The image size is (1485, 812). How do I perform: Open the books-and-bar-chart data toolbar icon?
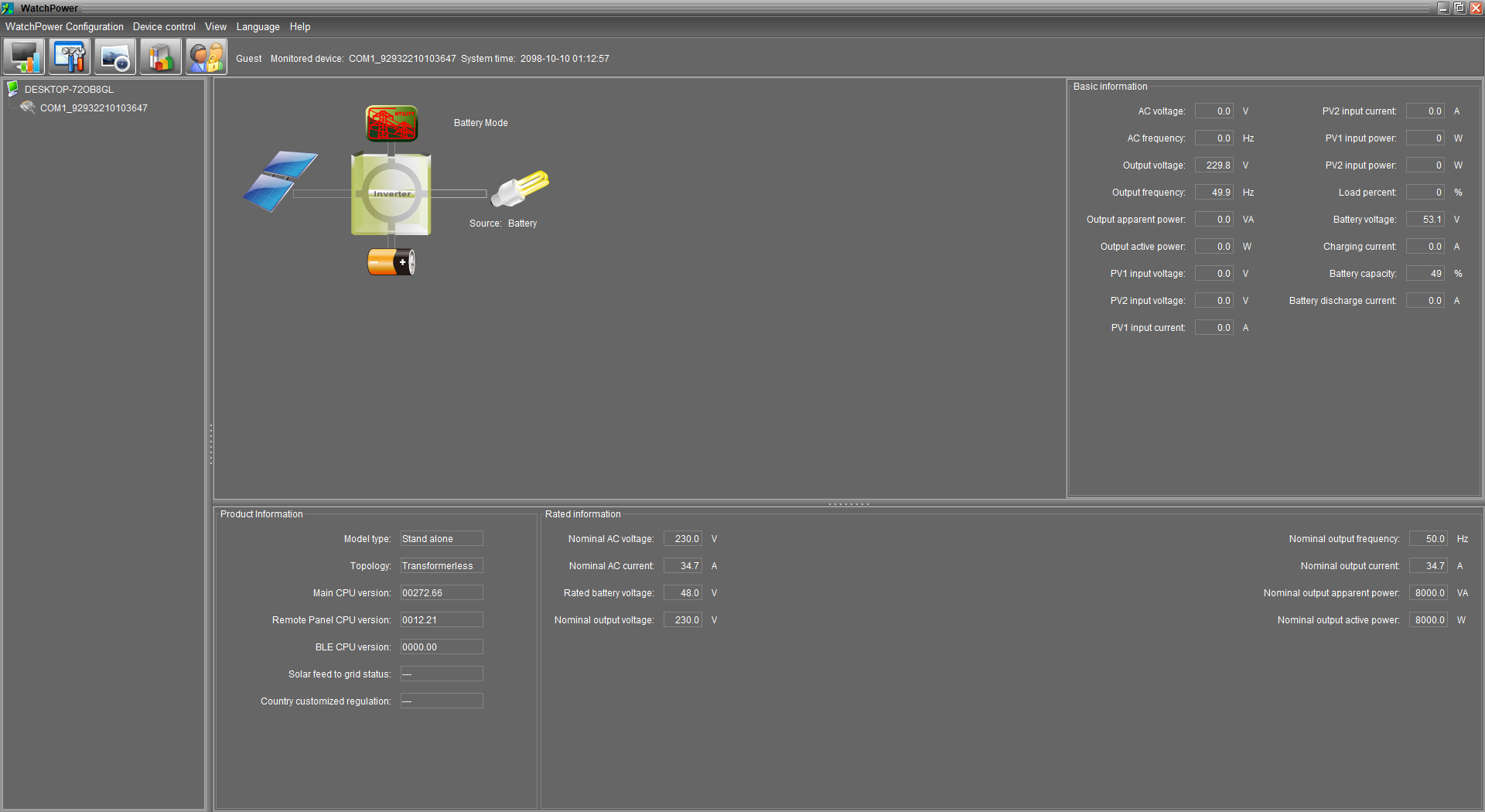coord(161,57)
